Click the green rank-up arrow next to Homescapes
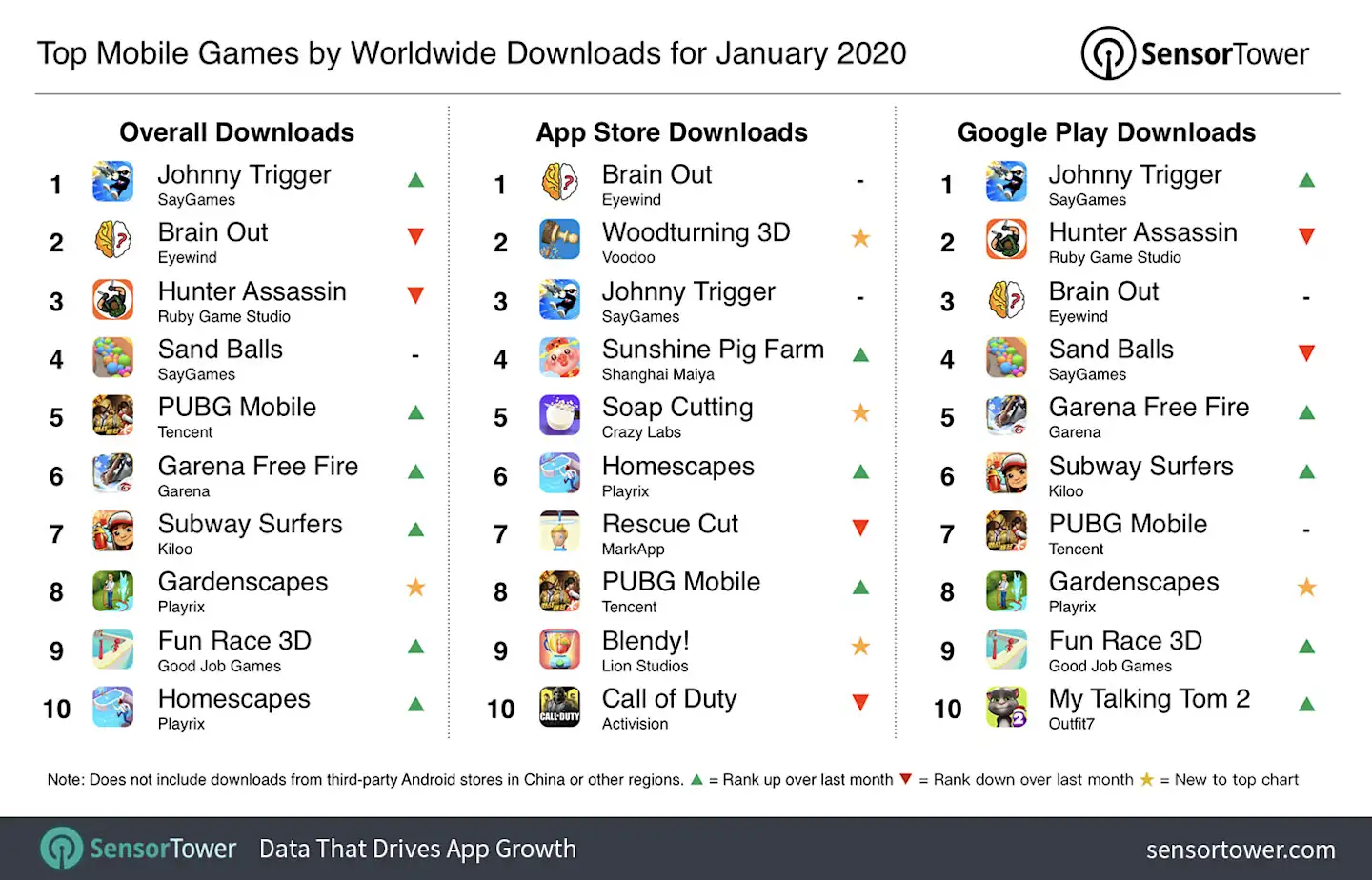Image resolution: width=1372 pixels, height=880 pixels. (415, 705)
